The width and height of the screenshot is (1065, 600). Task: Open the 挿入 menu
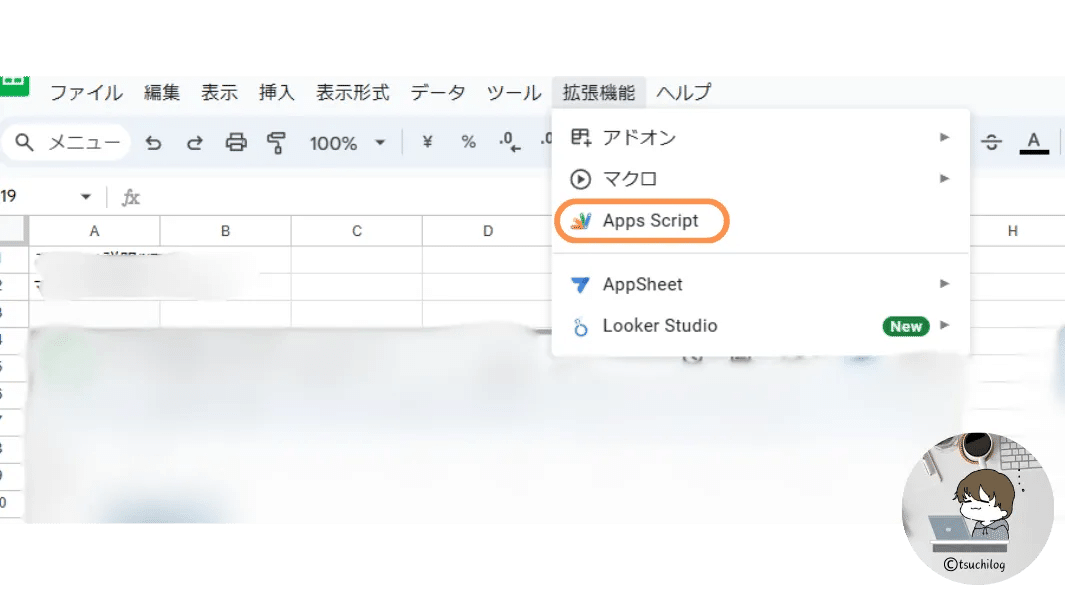coord(276,92)
